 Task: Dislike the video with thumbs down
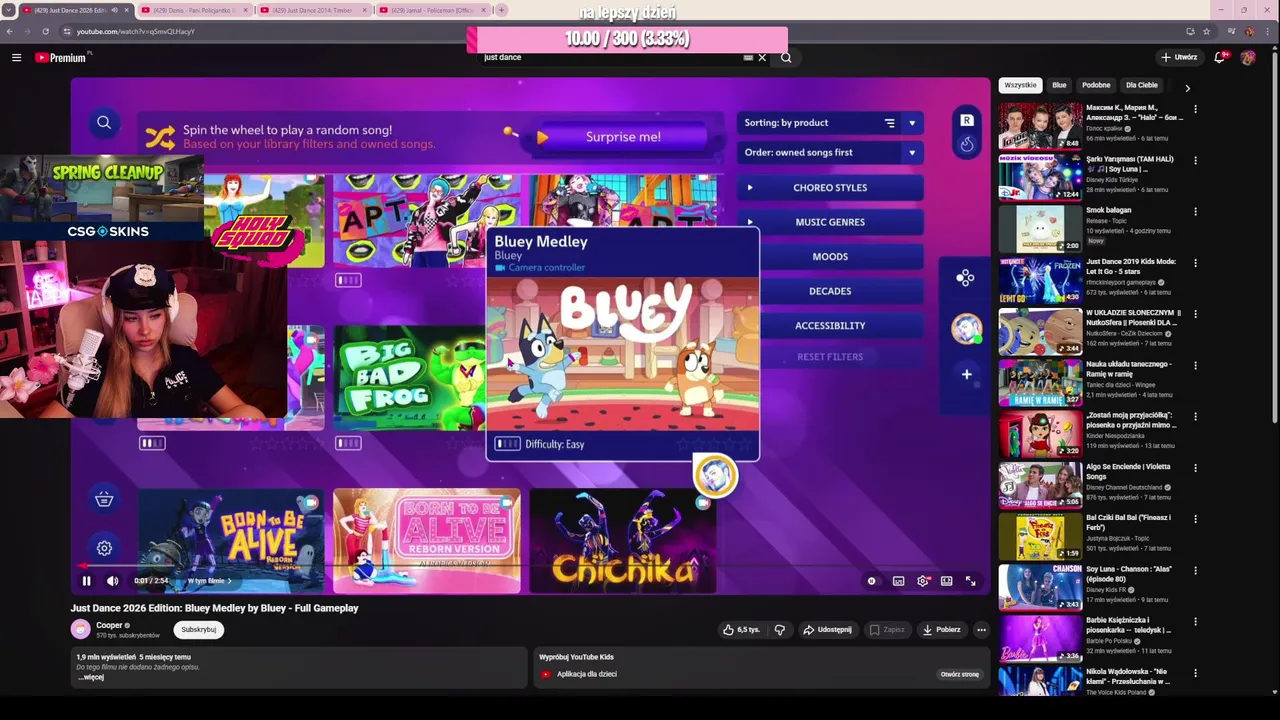780,630
